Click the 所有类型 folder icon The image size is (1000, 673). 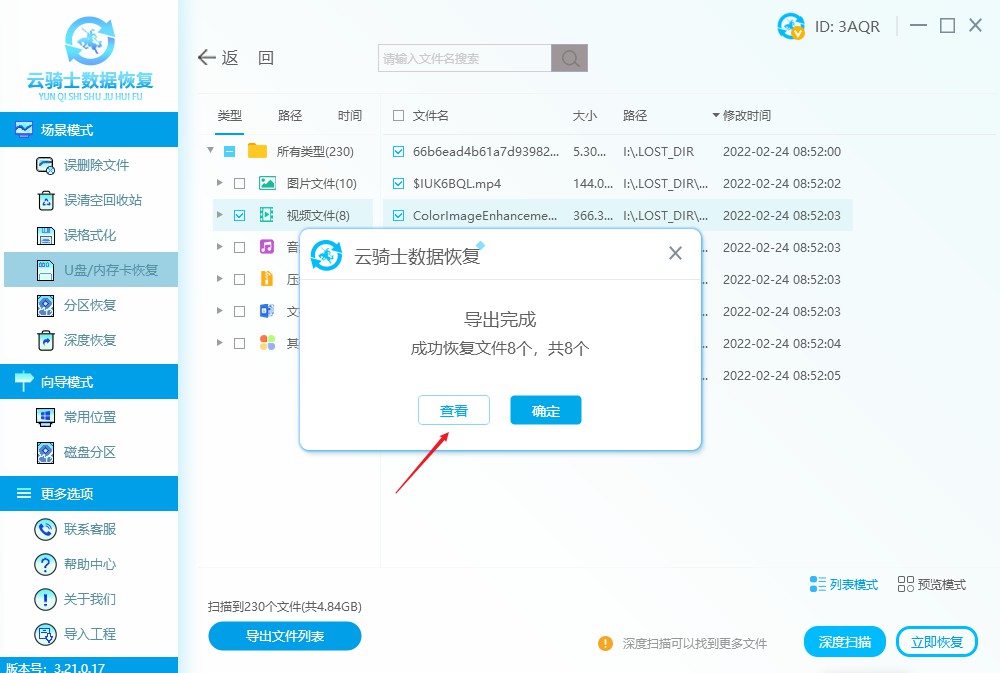[258, 151]
